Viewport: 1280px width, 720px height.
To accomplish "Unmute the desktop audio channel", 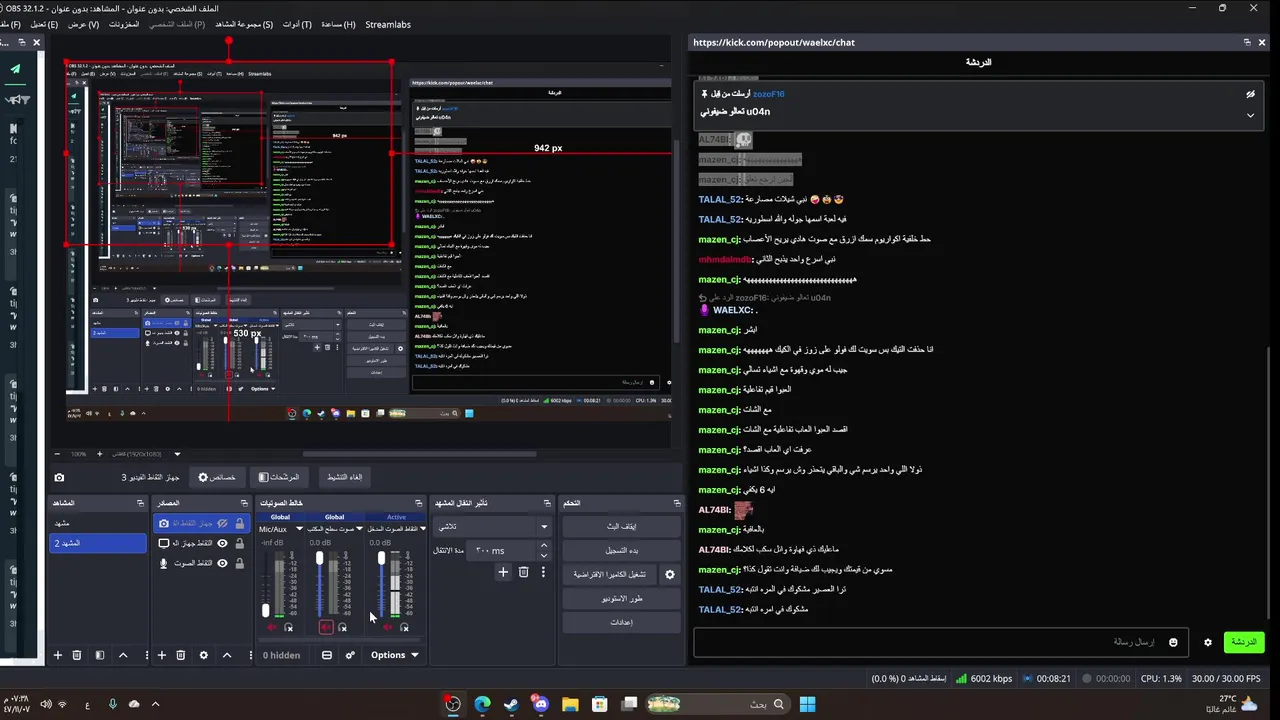I will click(x=326, y=627).
